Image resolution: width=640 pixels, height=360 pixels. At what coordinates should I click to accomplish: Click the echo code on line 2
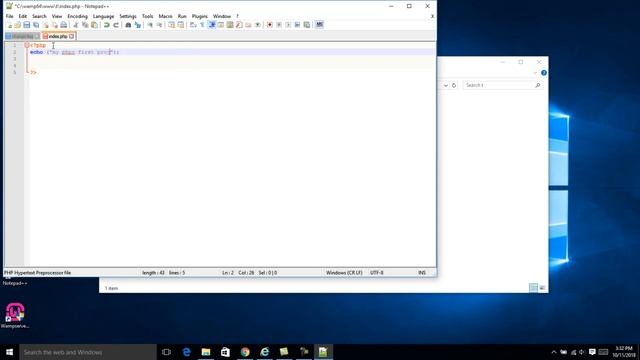36,52
